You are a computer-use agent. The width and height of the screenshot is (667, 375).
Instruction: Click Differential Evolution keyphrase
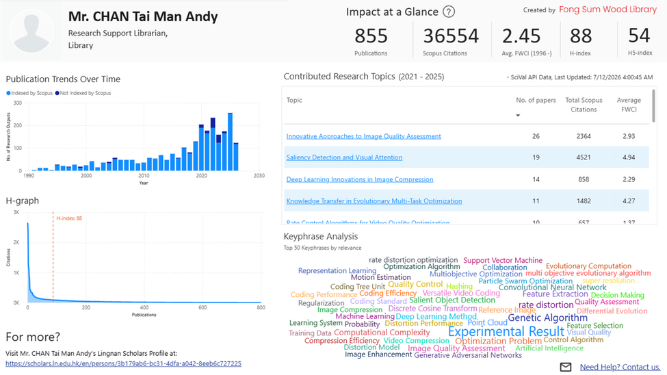coord(612,311)
